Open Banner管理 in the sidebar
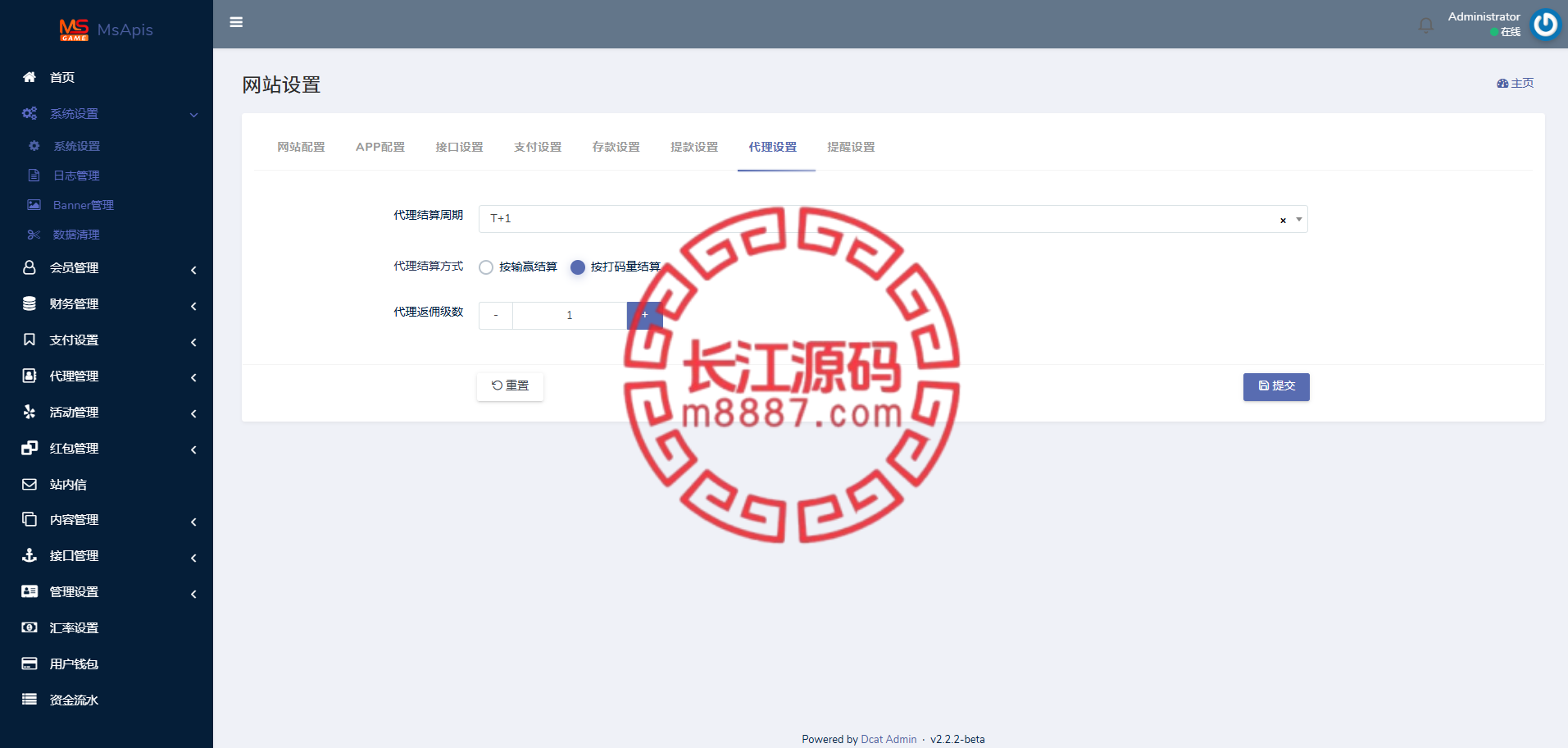This screenshot has height=748, width=1568. pos(84,205)
